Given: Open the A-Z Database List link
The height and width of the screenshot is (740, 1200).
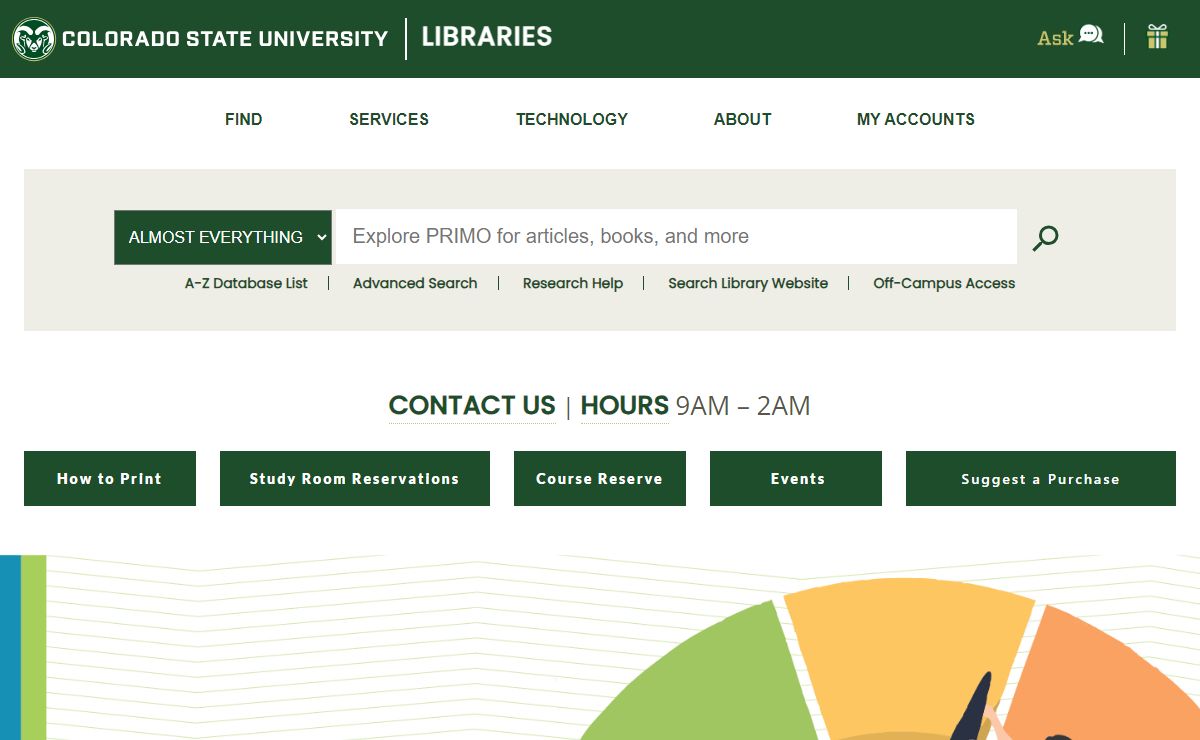Looking at the screenshot, I should click(246, 283).
